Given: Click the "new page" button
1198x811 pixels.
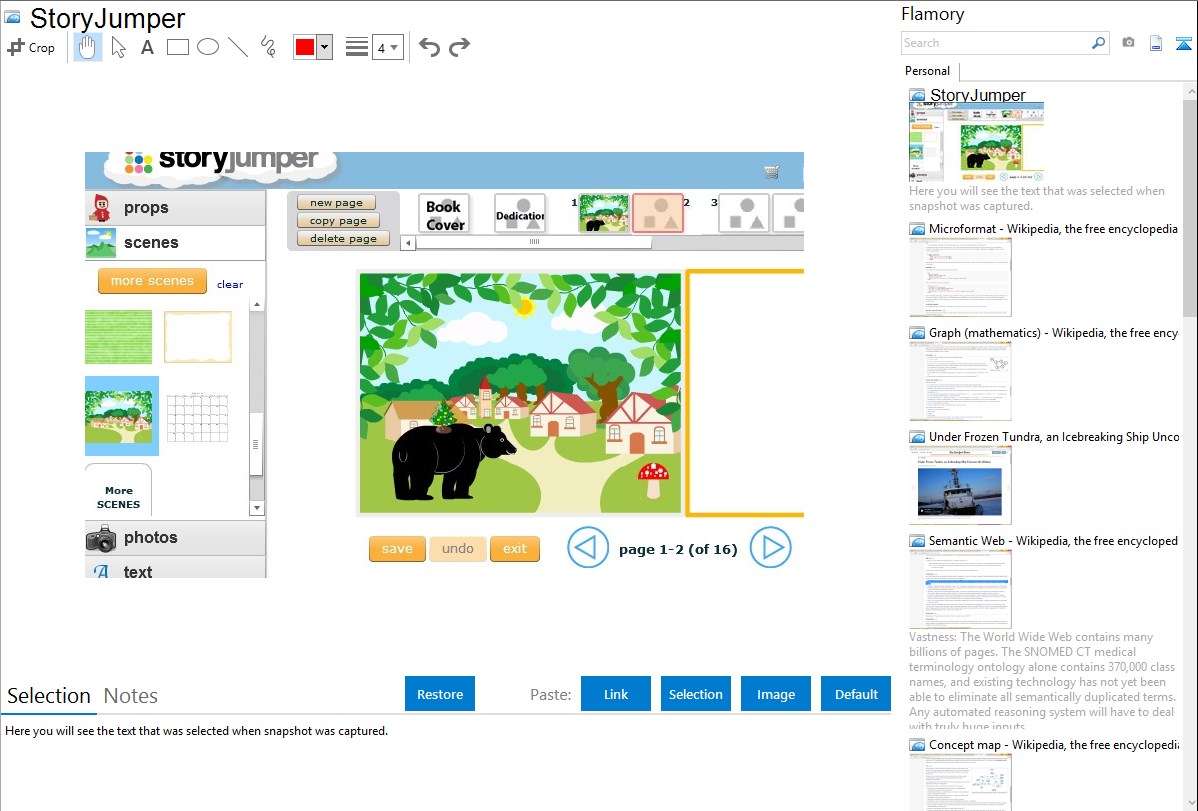Looking at the screenshot, I should (336, 203).
